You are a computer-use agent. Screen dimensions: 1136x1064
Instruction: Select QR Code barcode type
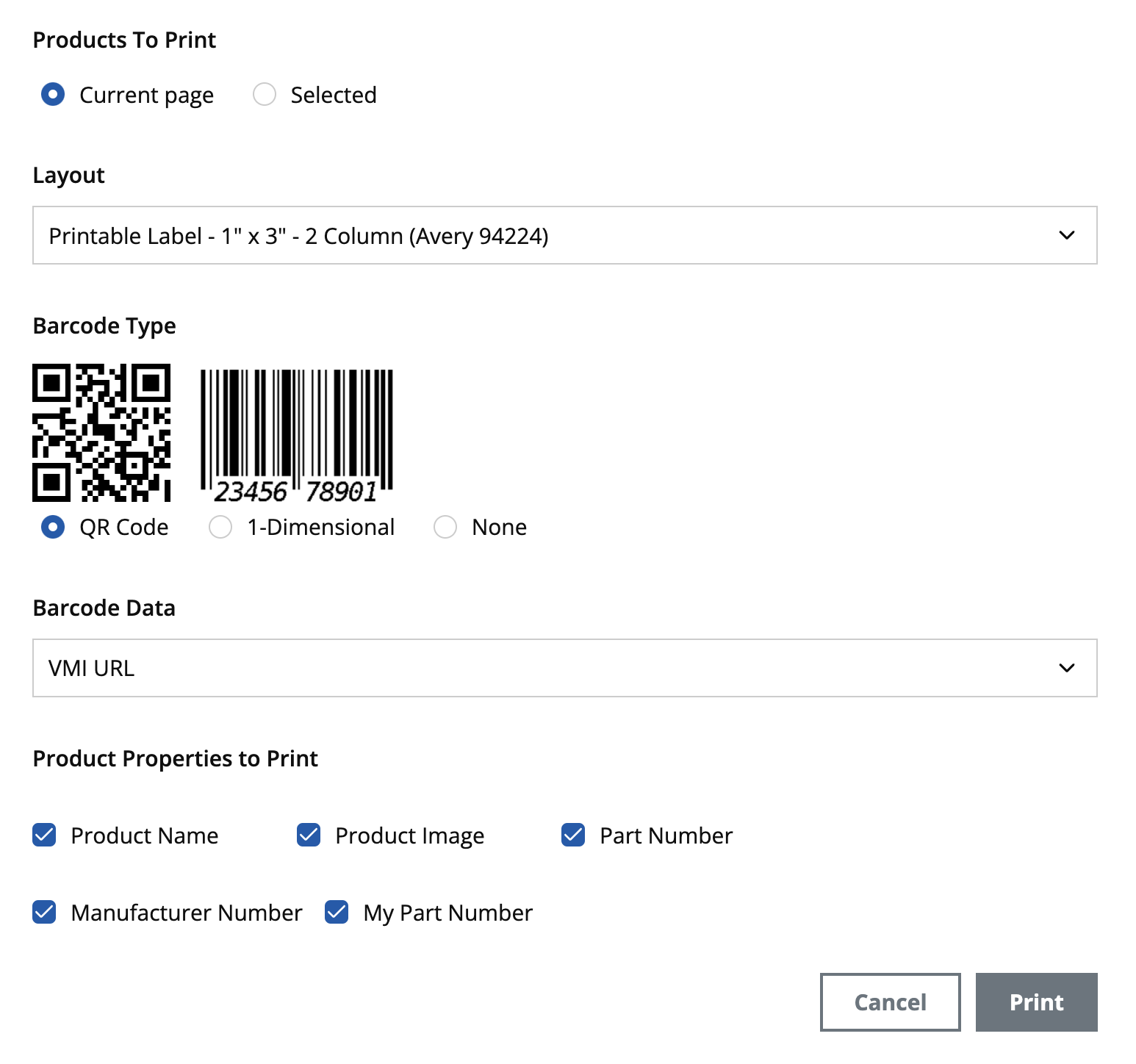[53, 527]
